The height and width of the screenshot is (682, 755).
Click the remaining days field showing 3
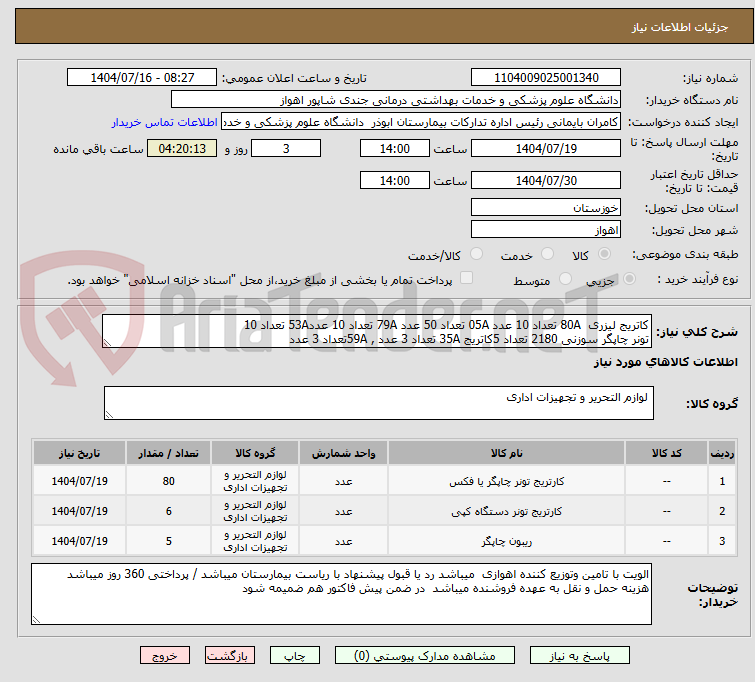(286, 148)
